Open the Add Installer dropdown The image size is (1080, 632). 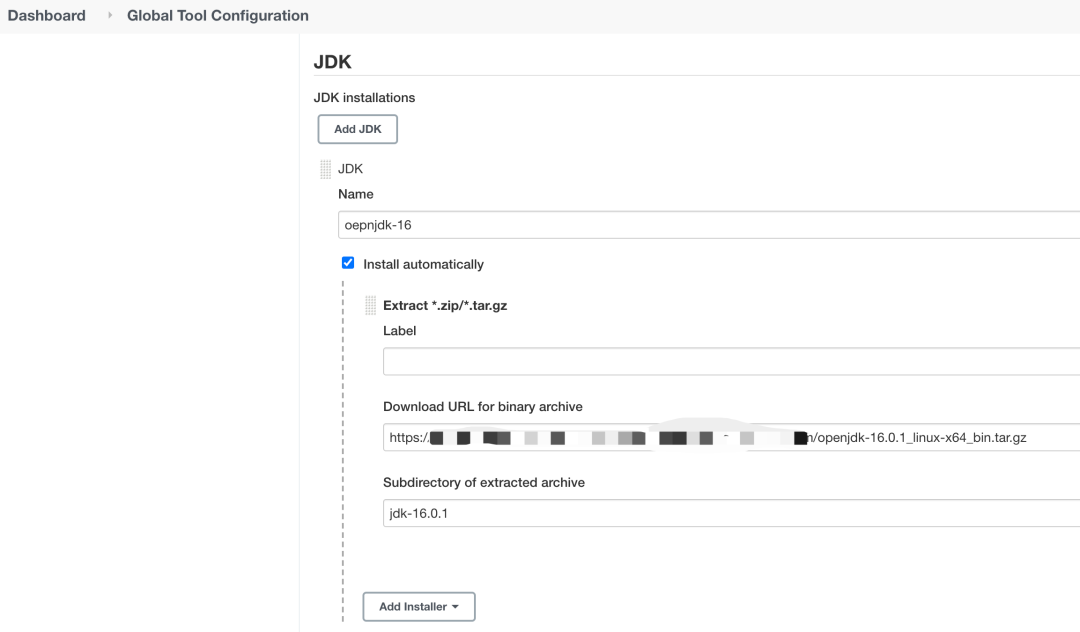[x=418, y=607]
